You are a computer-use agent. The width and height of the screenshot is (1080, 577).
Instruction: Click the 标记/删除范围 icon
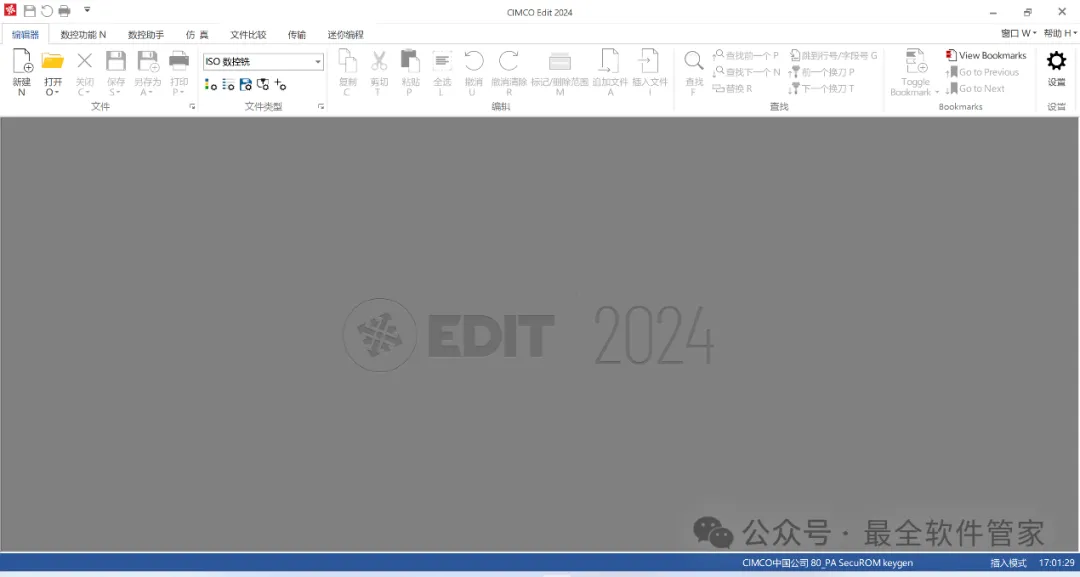pos(559,61)
